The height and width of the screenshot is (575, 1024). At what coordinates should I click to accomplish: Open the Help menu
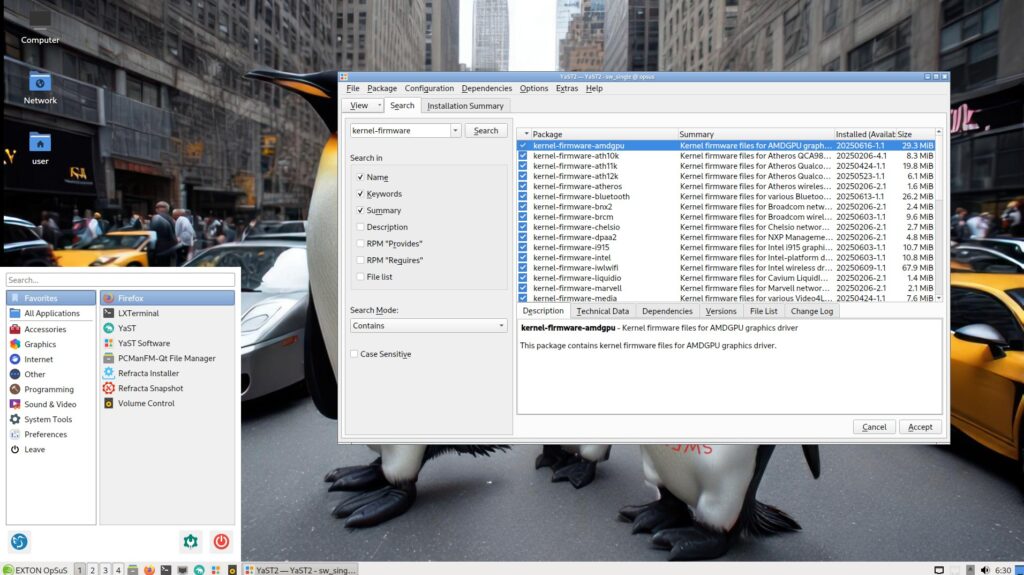click(594, 88)
